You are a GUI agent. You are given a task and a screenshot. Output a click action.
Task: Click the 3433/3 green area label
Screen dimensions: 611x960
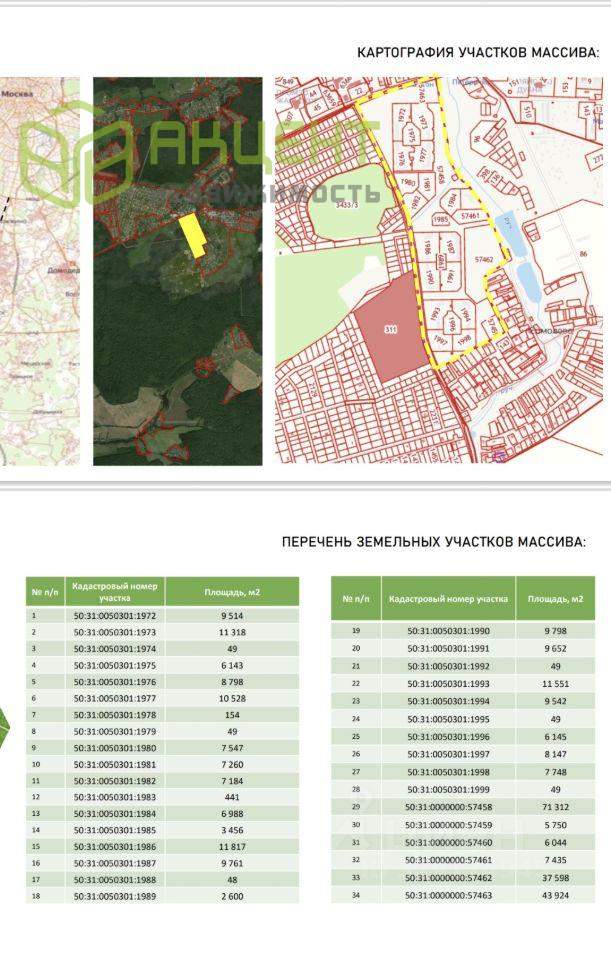pyautogui.click(x=347, y=204)
